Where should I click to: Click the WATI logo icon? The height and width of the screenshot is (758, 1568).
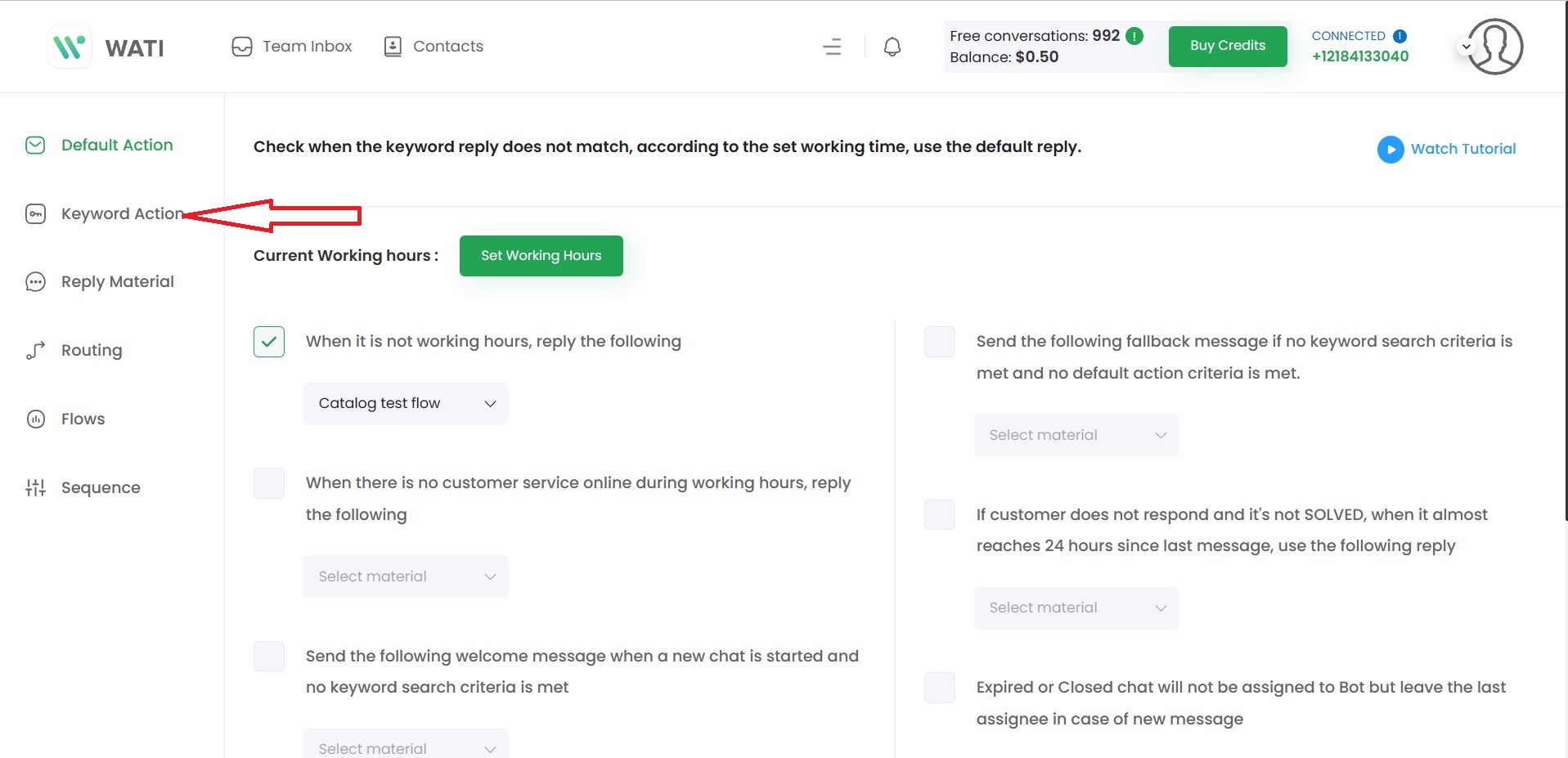(x=70, y=47)
